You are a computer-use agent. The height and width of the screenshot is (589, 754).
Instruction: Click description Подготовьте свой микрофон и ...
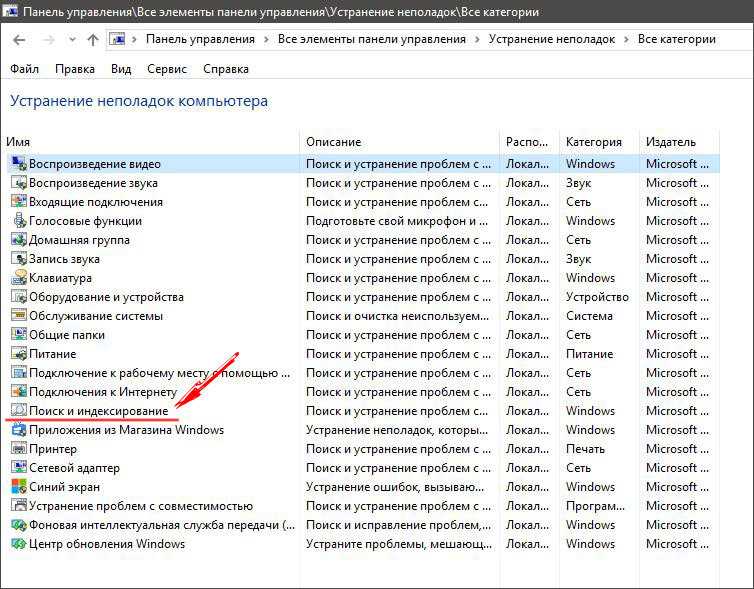(397, 221)
